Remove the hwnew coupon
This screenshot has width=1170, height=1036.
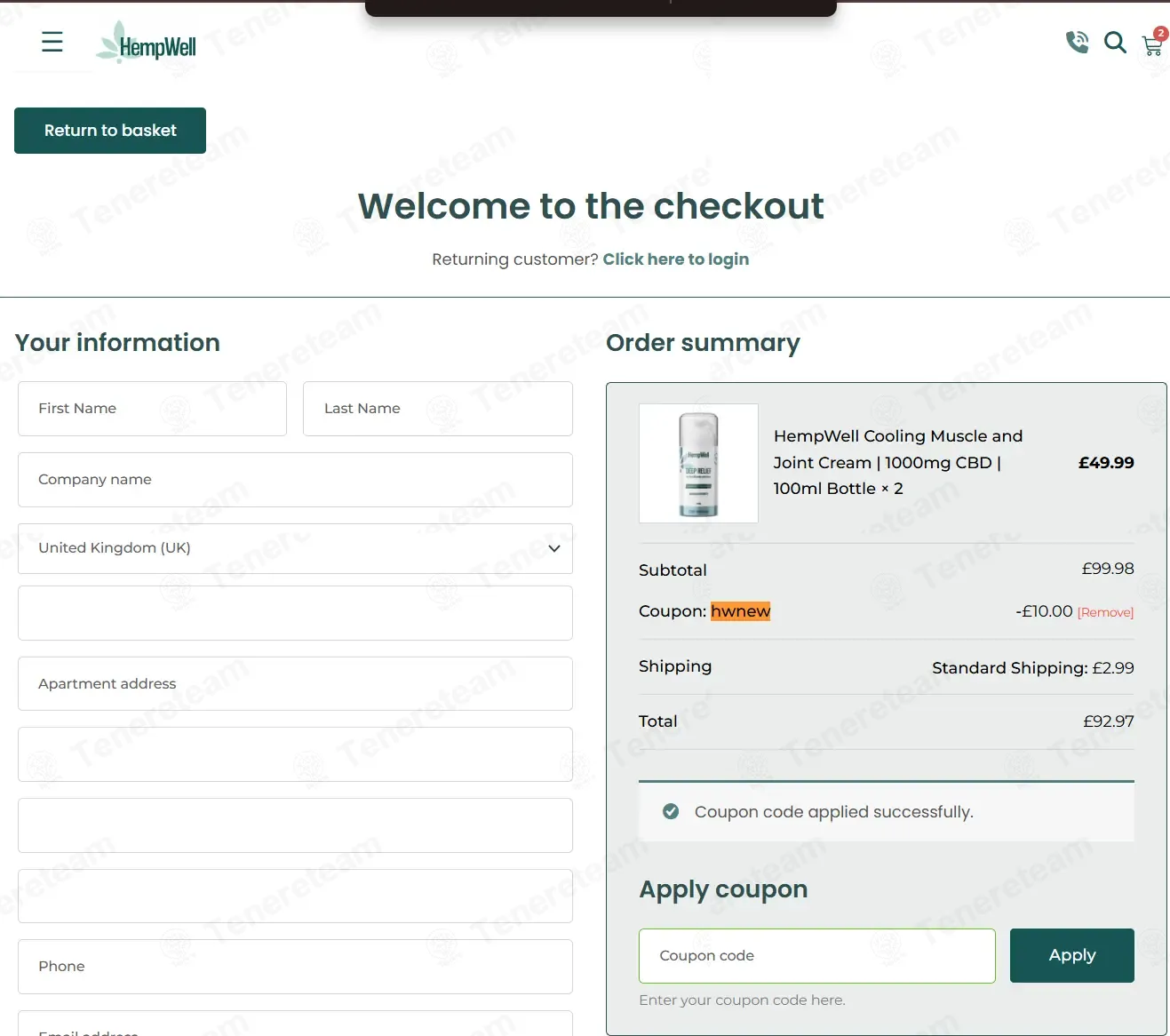[1105, 612]
